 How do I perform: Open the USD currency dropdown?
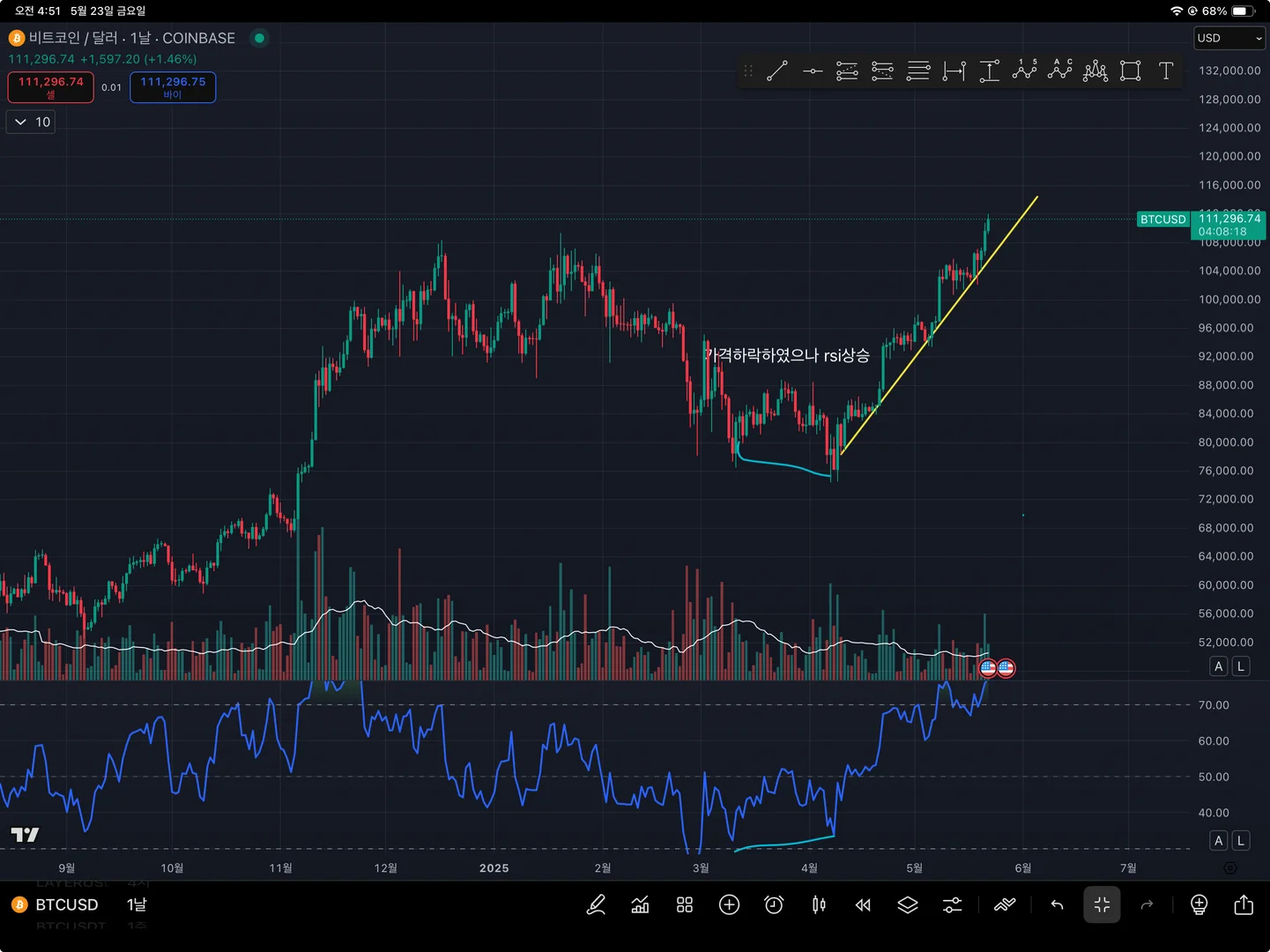click(x=1229, y=38)
